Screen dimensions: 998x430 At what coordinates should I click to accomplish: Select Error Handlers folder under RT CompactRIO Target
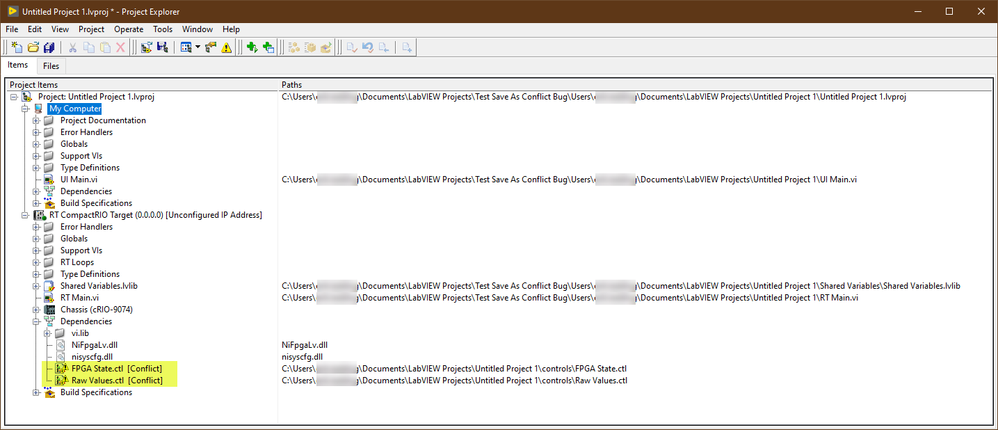coord(86,227)
